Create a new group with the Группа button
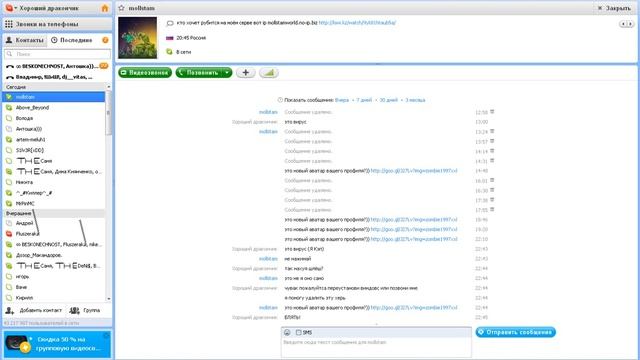 click(85, 311)
